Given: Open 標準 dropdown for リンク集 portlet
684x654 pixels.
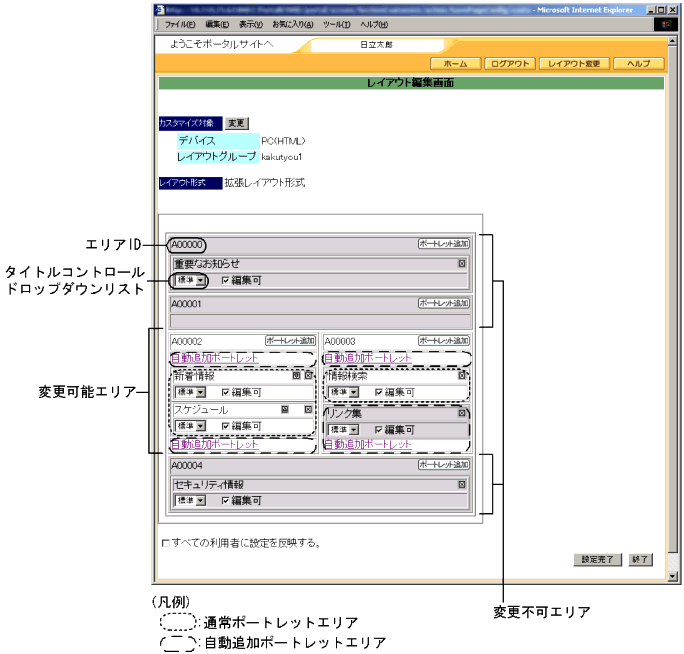Looking at the screenshot, I should click(x=343, y=429).
